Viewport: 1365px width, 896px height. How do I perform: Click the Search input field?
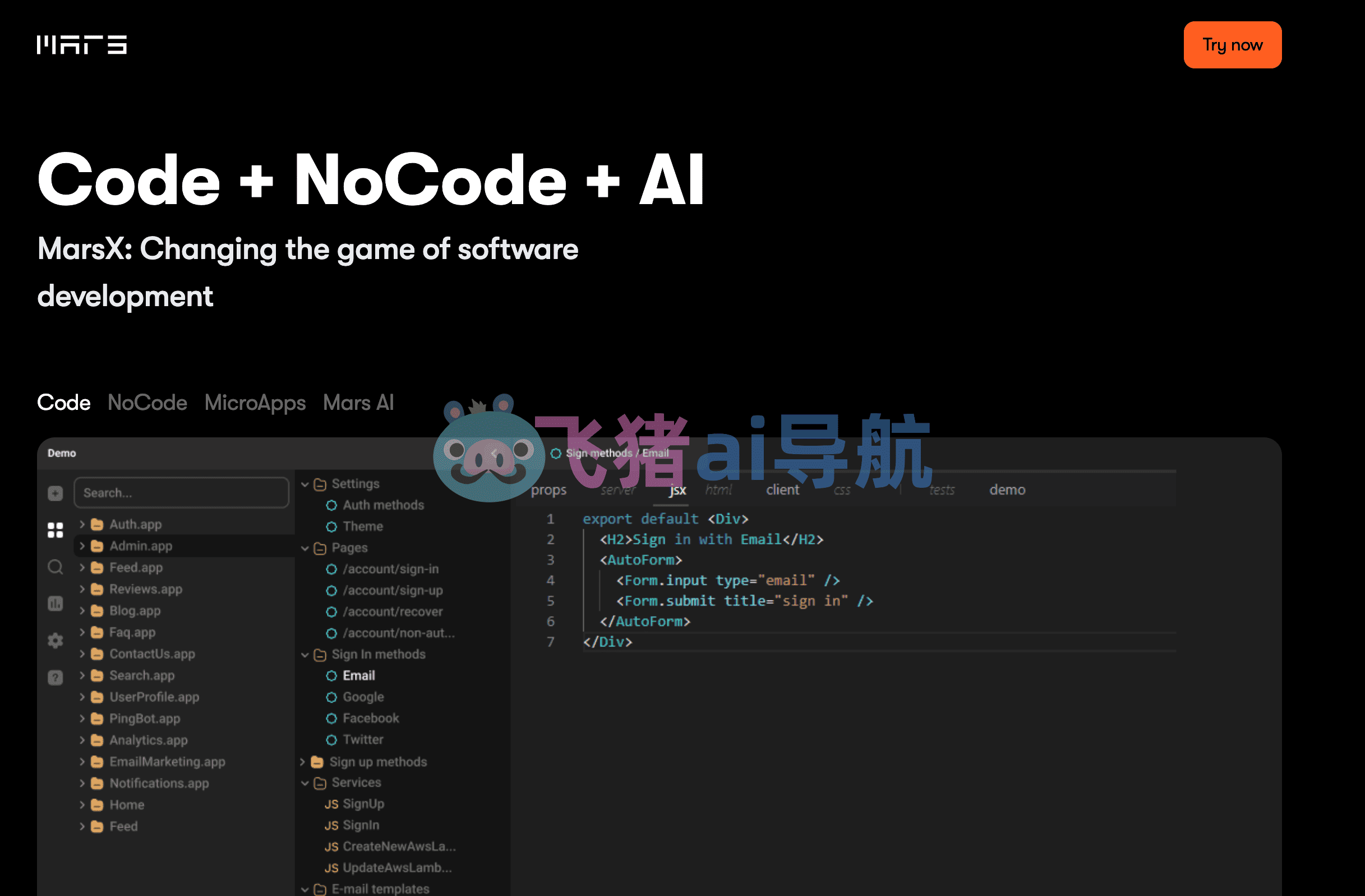(x=181, y=493)
